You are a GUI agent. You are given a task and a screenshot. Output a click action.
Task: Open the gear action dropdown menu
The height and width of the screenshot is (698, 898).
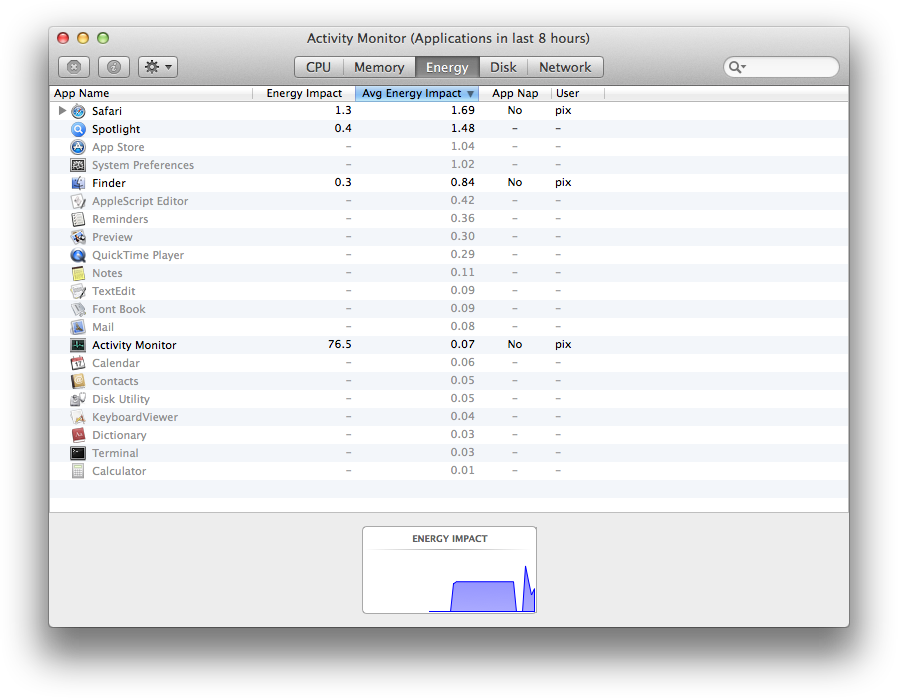[158, 67]
